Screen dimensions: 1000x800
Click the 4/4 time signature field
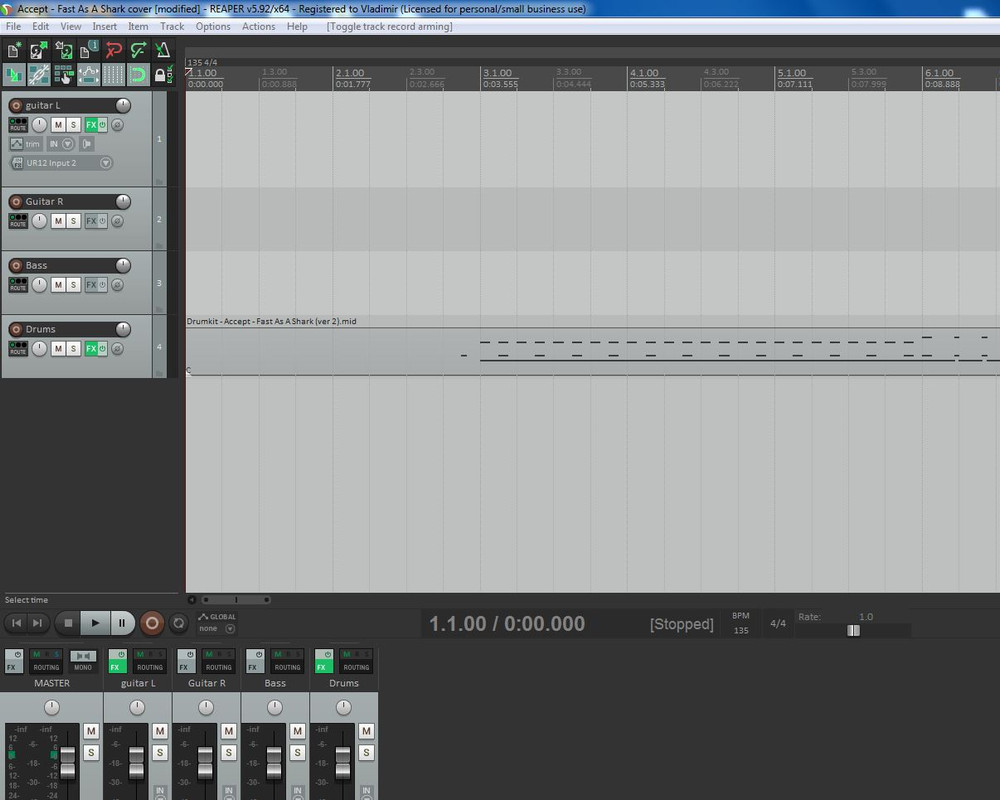click(x=778, y=623)
